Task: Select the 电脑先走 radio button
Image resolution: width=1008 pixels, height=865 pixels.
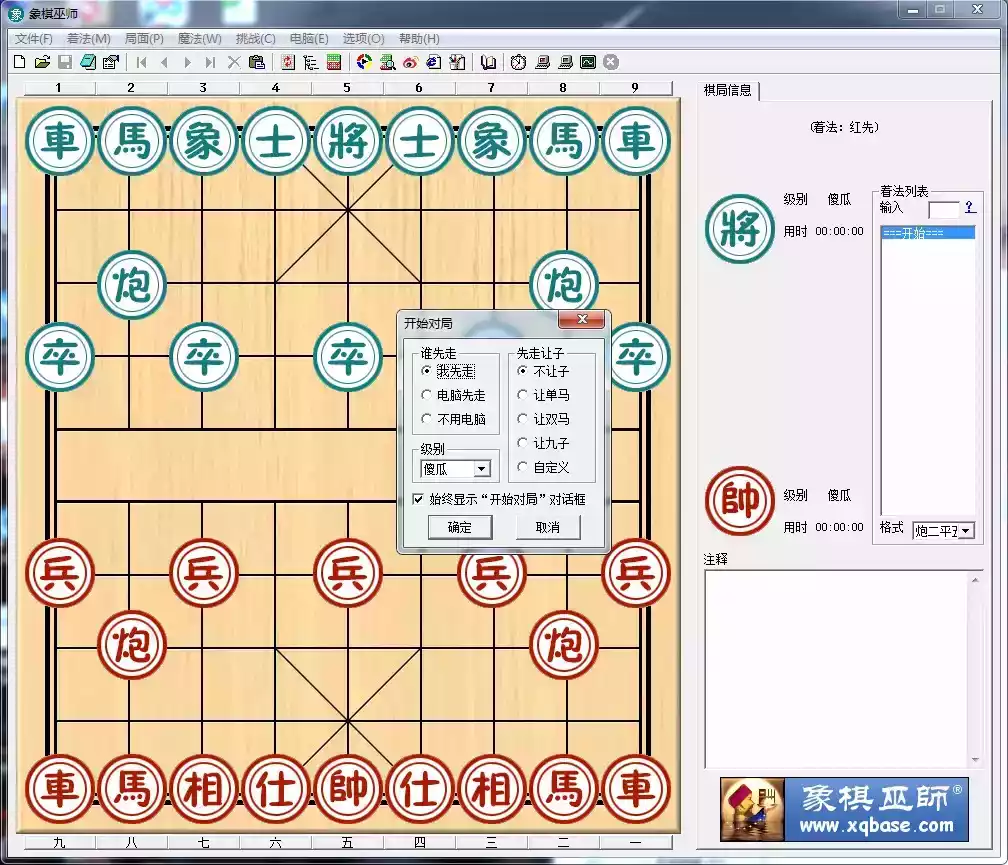Action: coord(428,395)
